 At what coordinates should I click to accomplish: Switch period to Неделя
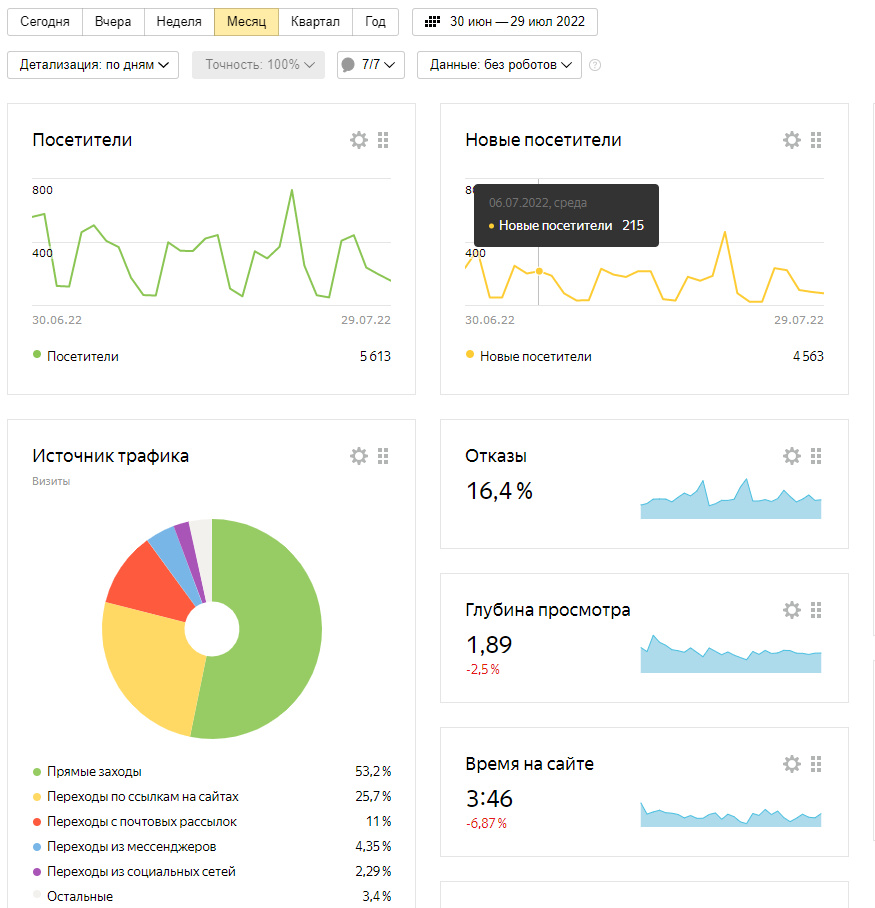point(179,22)
